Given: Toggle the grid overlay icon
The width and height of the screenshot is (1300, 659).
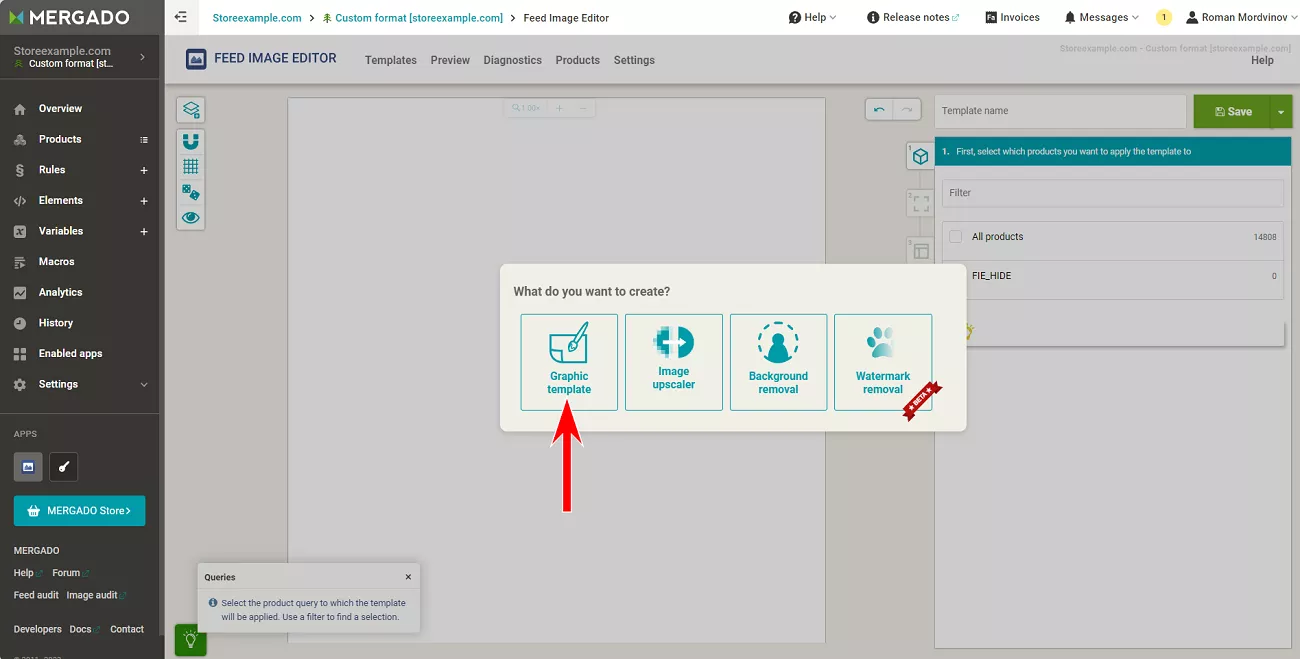Looking at the screenshot, I should (x=190, y=167).
